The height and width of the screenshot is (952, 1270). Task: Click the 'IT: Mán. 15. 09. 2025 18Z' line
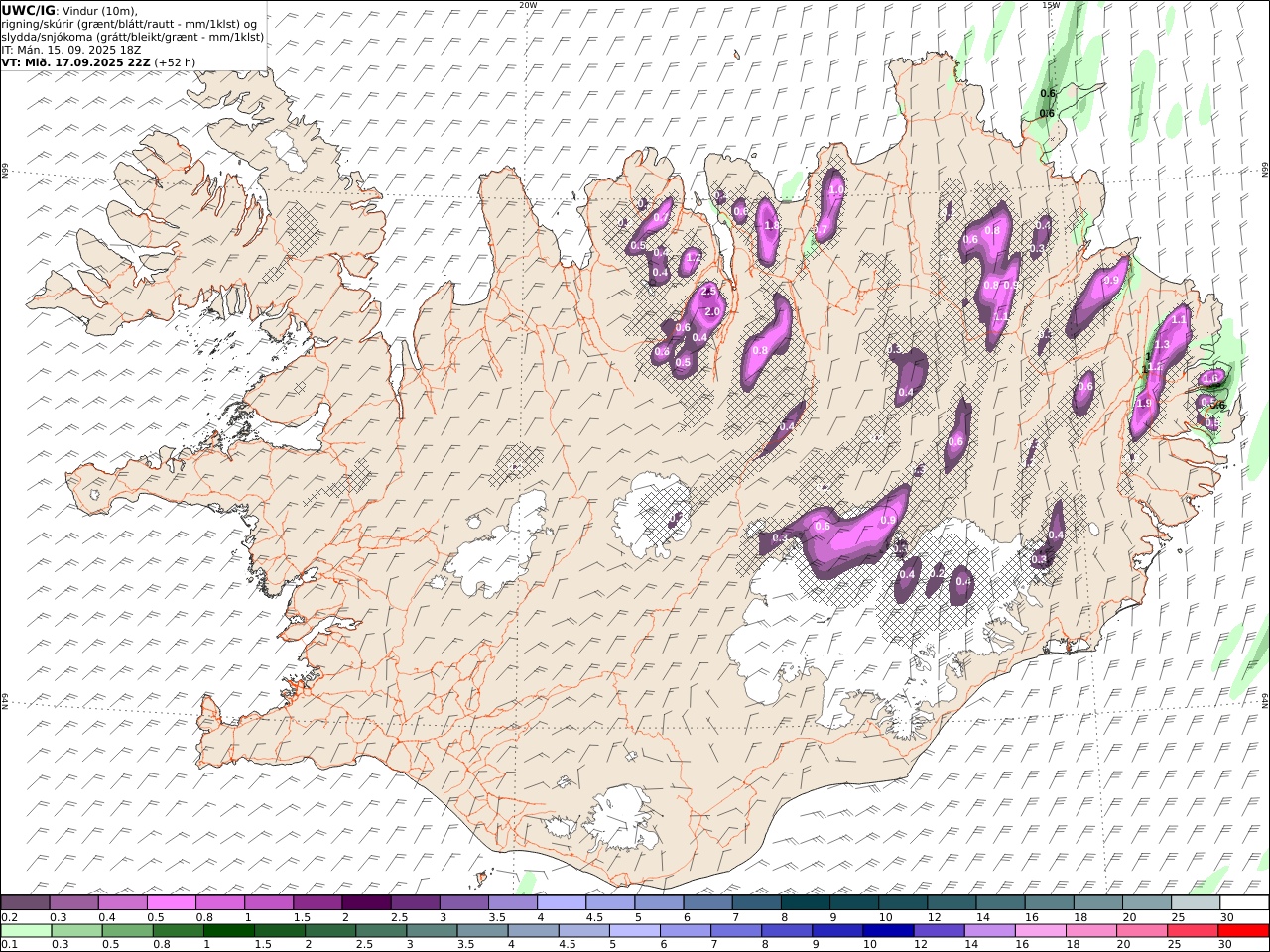70,49
